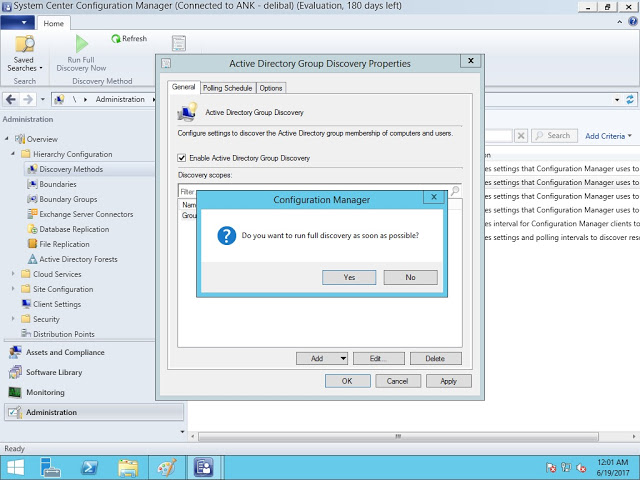Launch PowerShell from the taskbar
Viewport: 640px width, 480px height.
pyautogui.click(x=89, y=466)
